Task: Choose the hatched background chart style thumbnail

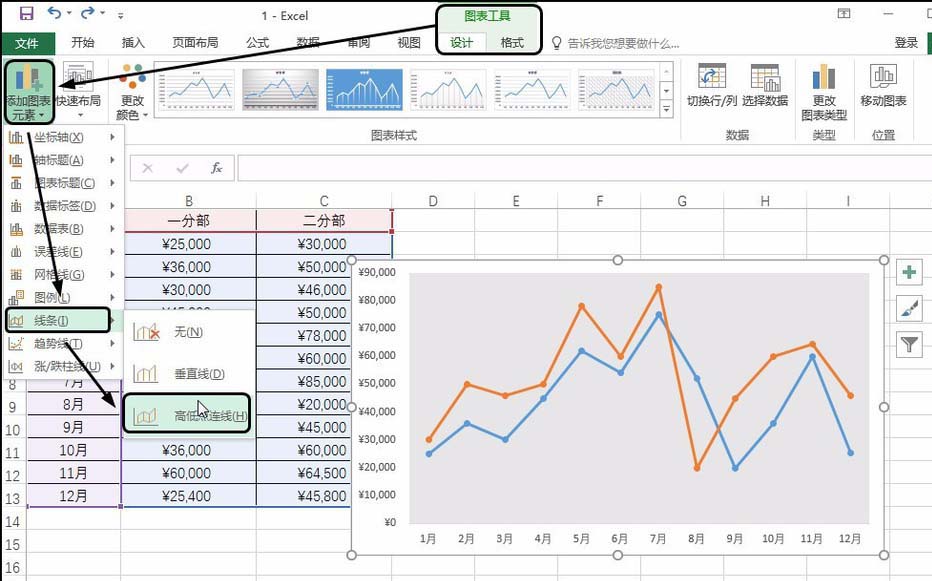Action: [x=616, y=89]
